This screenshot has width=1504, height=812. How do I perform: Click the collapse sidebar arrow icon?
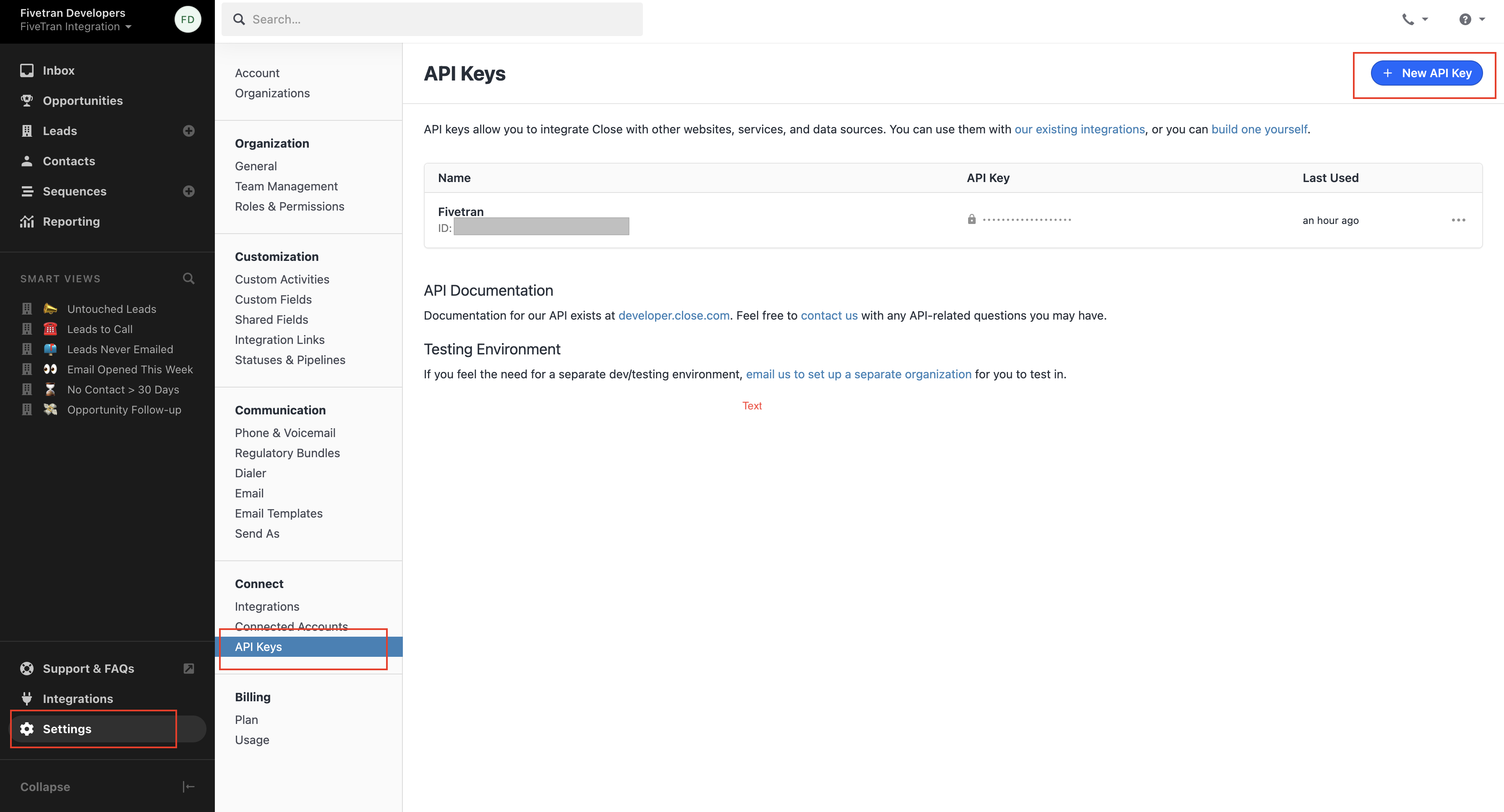coord(188,787)
